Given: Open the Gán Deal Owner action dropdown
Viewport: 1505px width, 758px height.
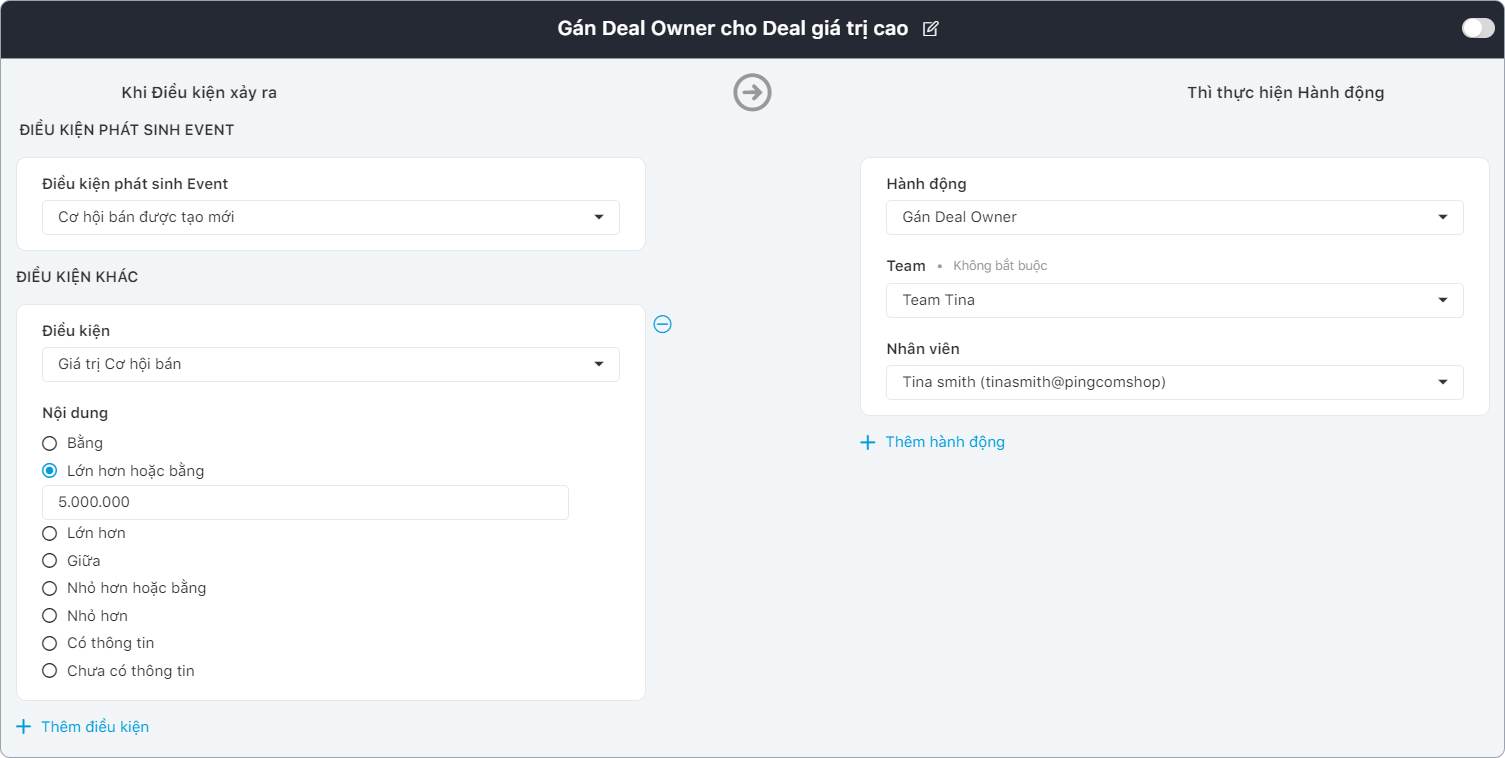Looking at the screenshot, I should [x=1175, y=217].
